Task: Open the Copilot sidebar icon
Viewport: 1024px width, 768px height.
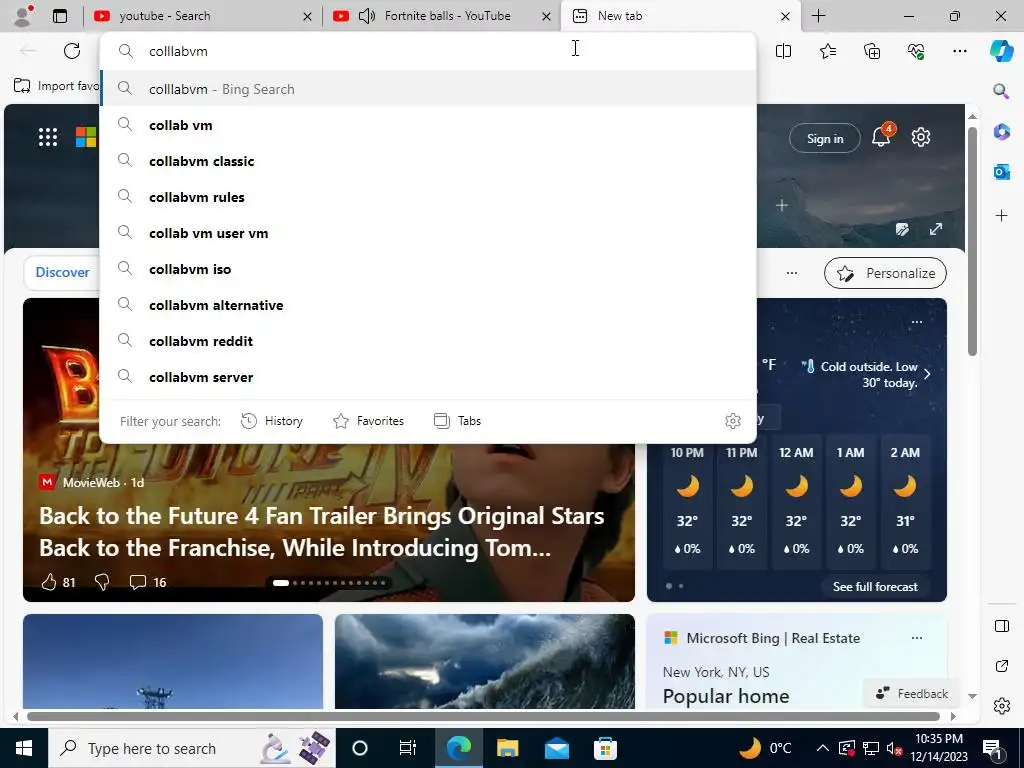Action: pos(1001,51)
